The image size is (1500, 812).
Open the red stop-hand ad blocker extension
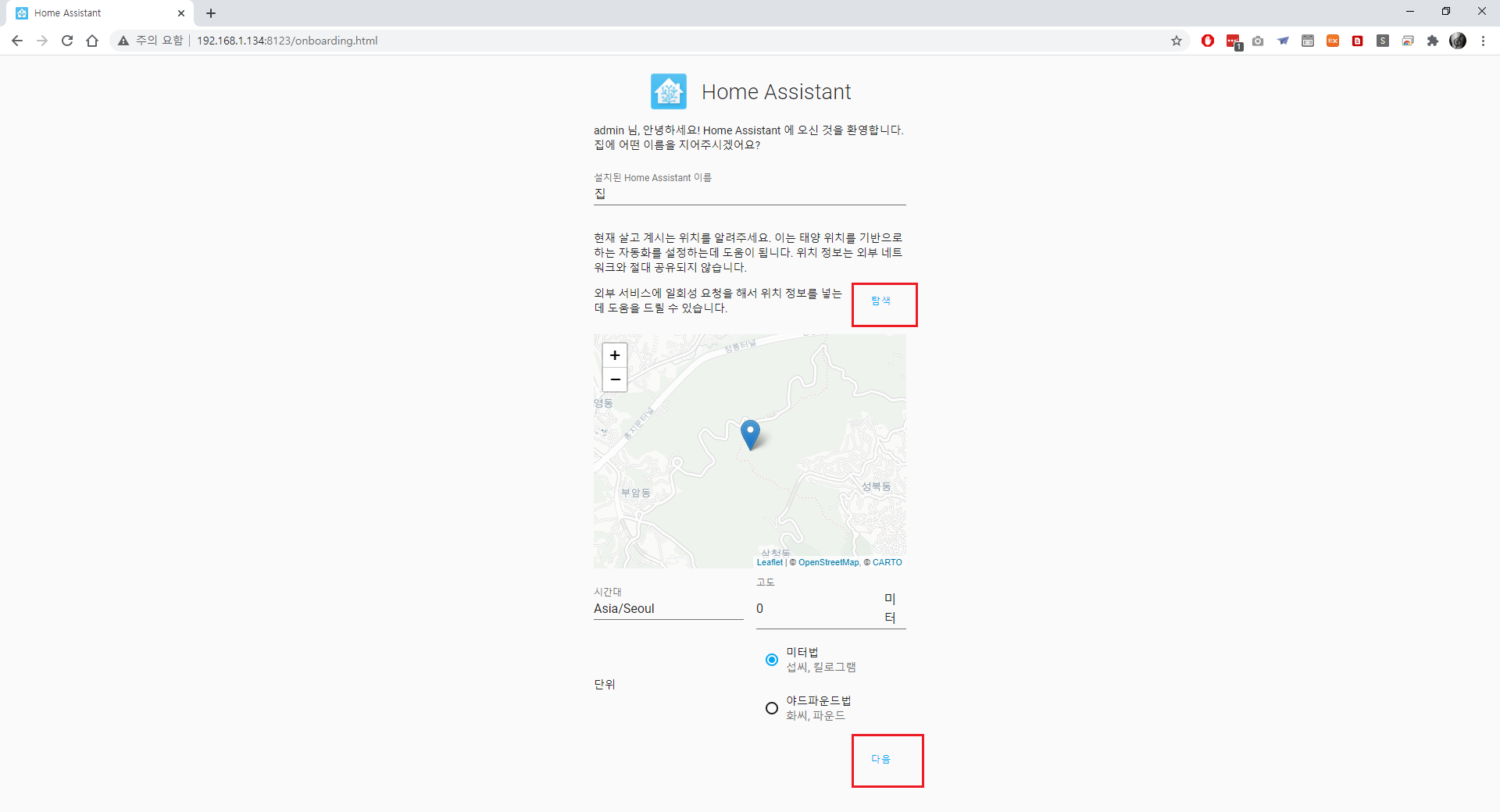pyautogui.click(x=1208, y=41)
